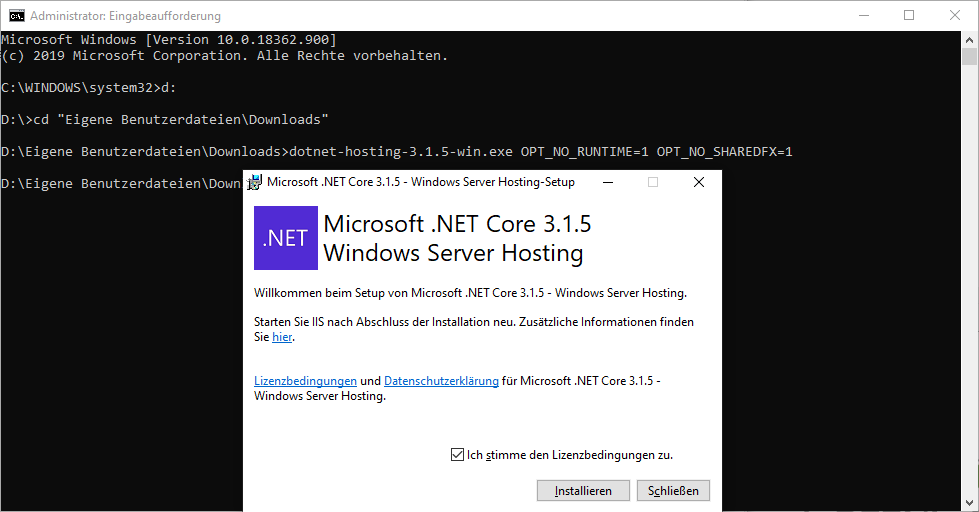Click 'Microsoft .NET Core 3.1.5 Windows Server Hosting' heading
The height and width of the screenshot is (512, 979).
click(457, 239)
